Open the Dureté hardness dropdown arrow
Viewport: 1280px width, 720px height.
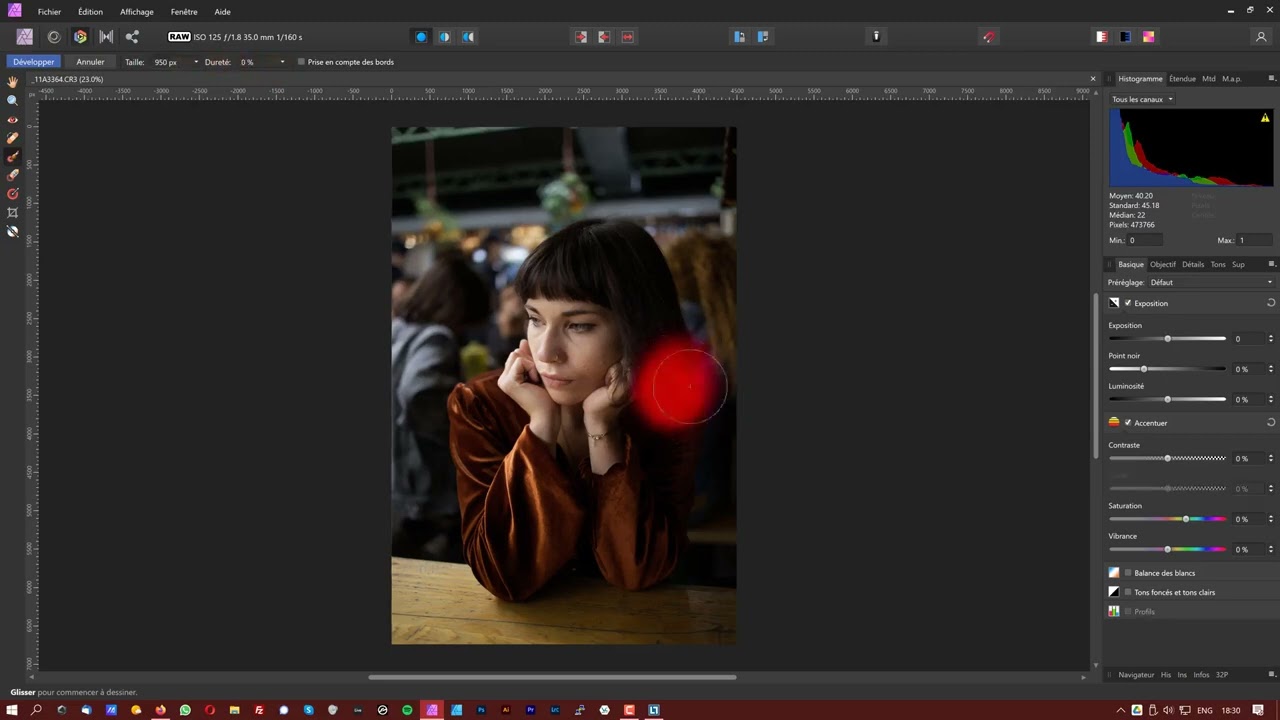[x=282, y=62]
